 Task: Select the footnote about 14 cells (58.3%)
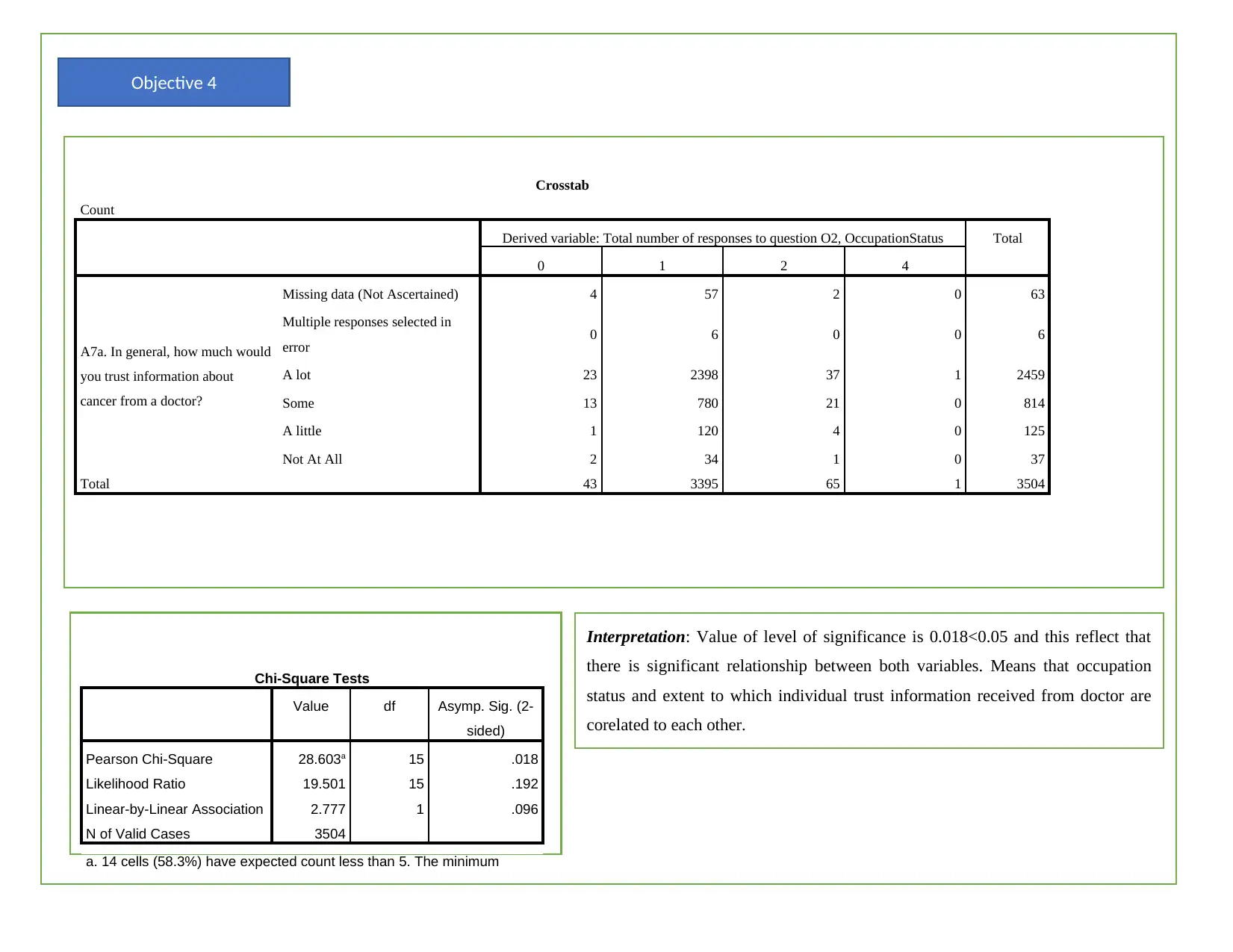click(x=292, y=862)
